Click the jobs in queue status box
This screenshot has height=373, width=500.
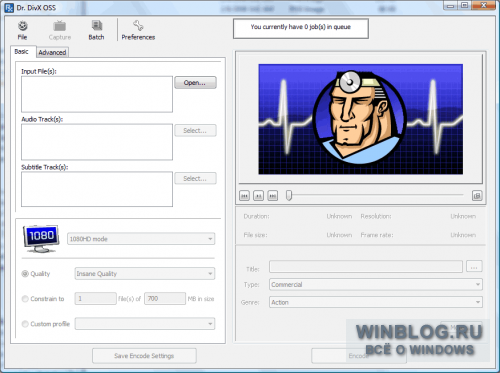coord(301,29)
